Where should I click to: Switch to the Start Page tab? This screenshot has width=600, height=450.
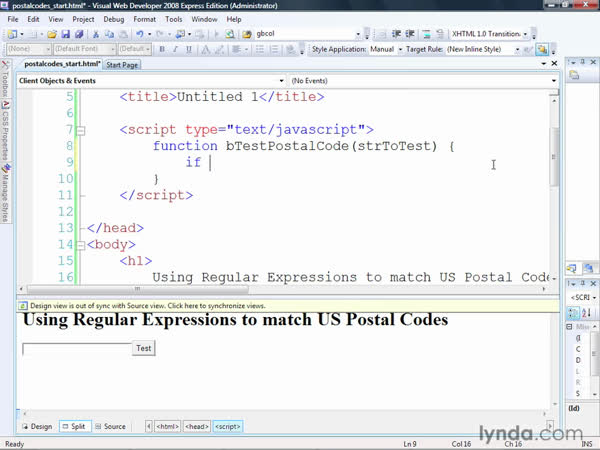point(123,65)
